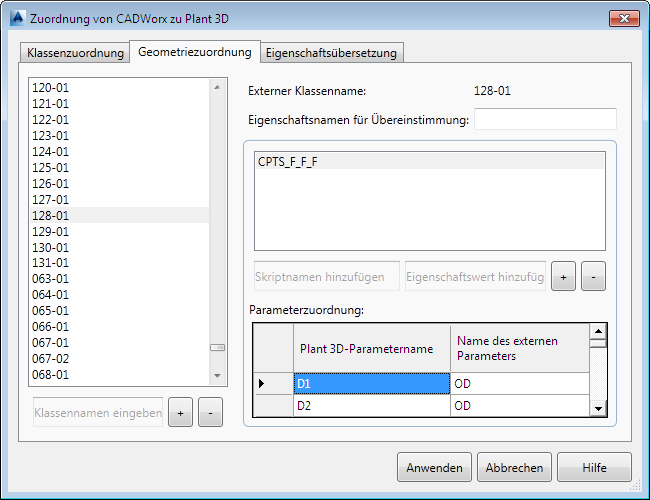Select class 121-01 in the list
Screen dimensions: 650x500
tap(120, 104)
